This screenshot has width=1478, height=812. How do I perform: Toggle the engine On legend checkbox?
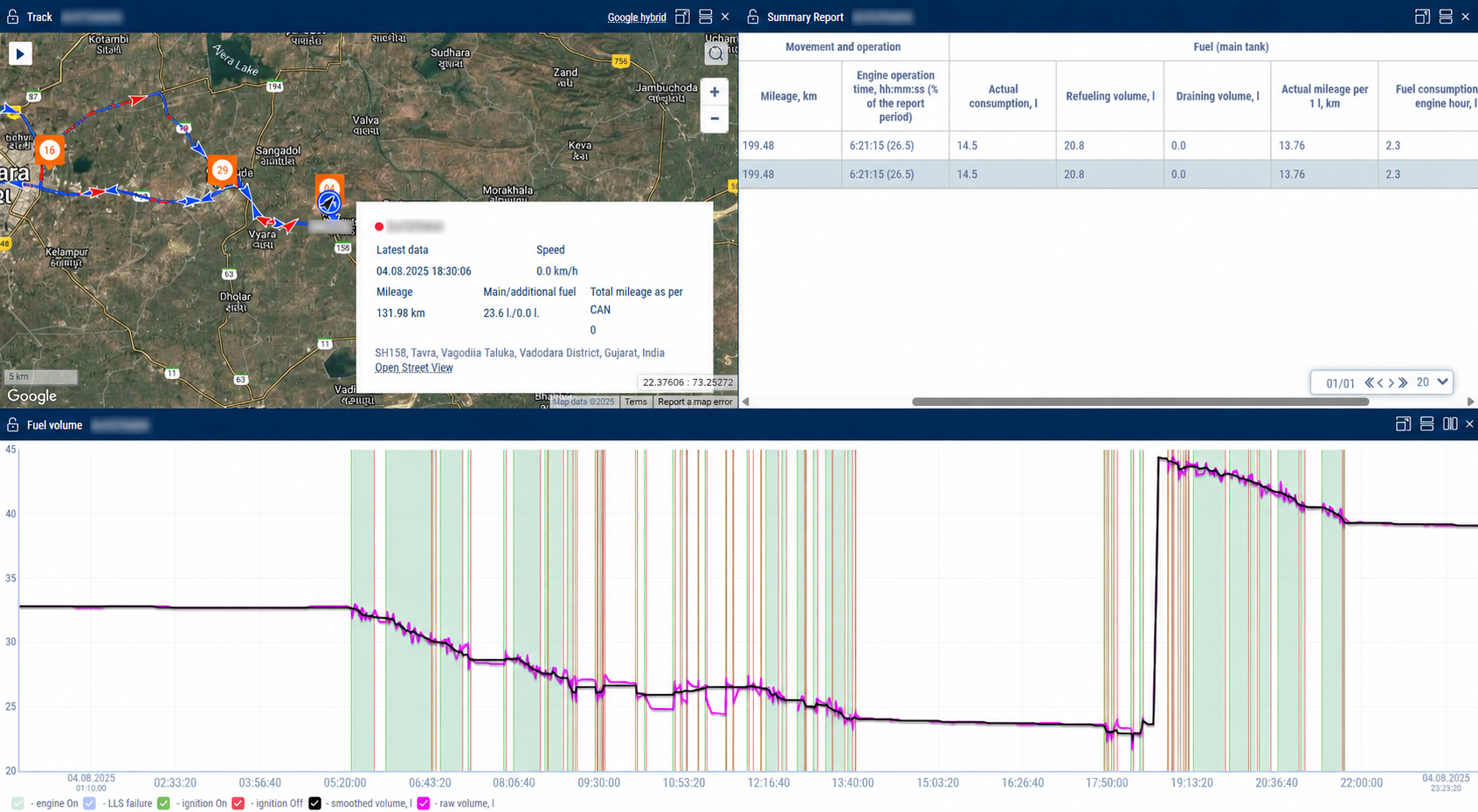pyautogui.click(x=18, y=803)
